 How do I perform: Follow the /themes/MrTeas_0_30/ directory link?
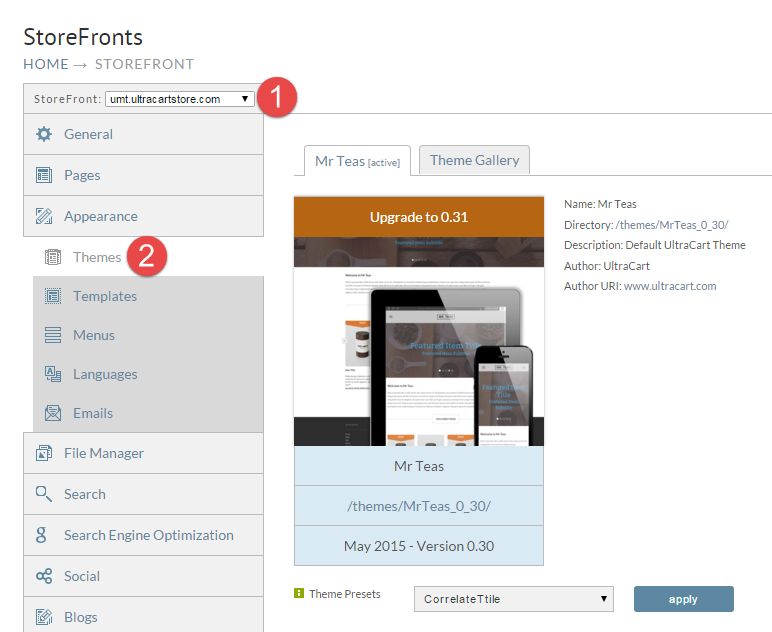click(672, 225)
